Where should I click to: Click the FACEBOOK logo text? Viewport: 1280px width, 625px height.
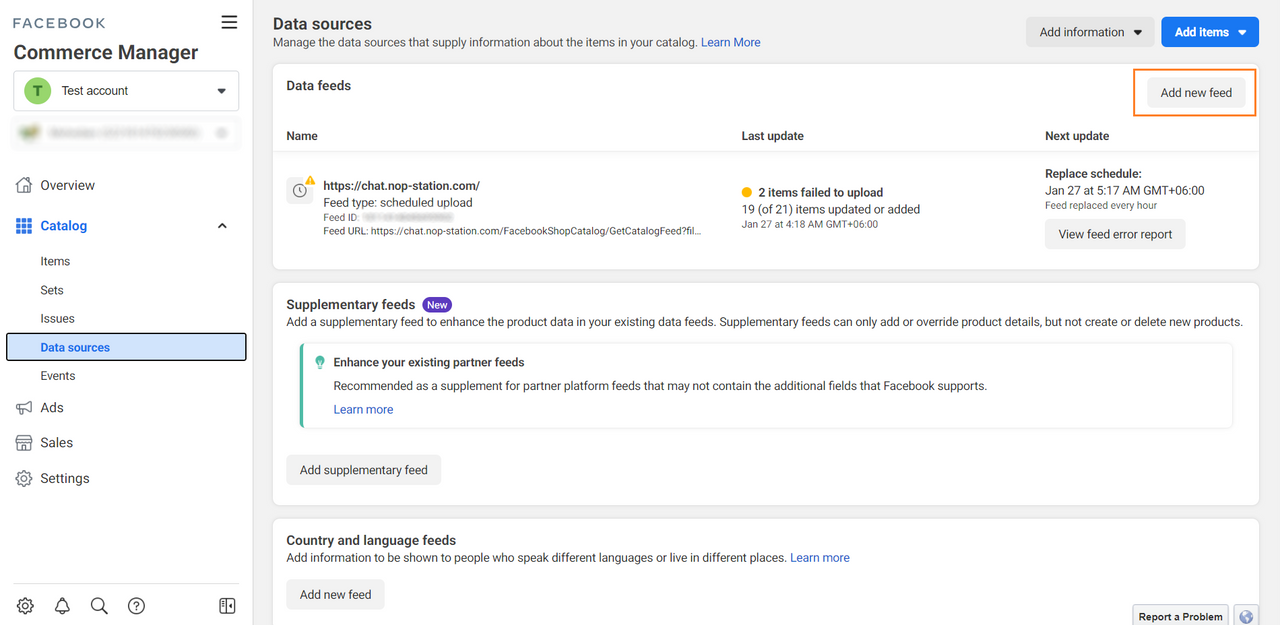click(59, 23)
